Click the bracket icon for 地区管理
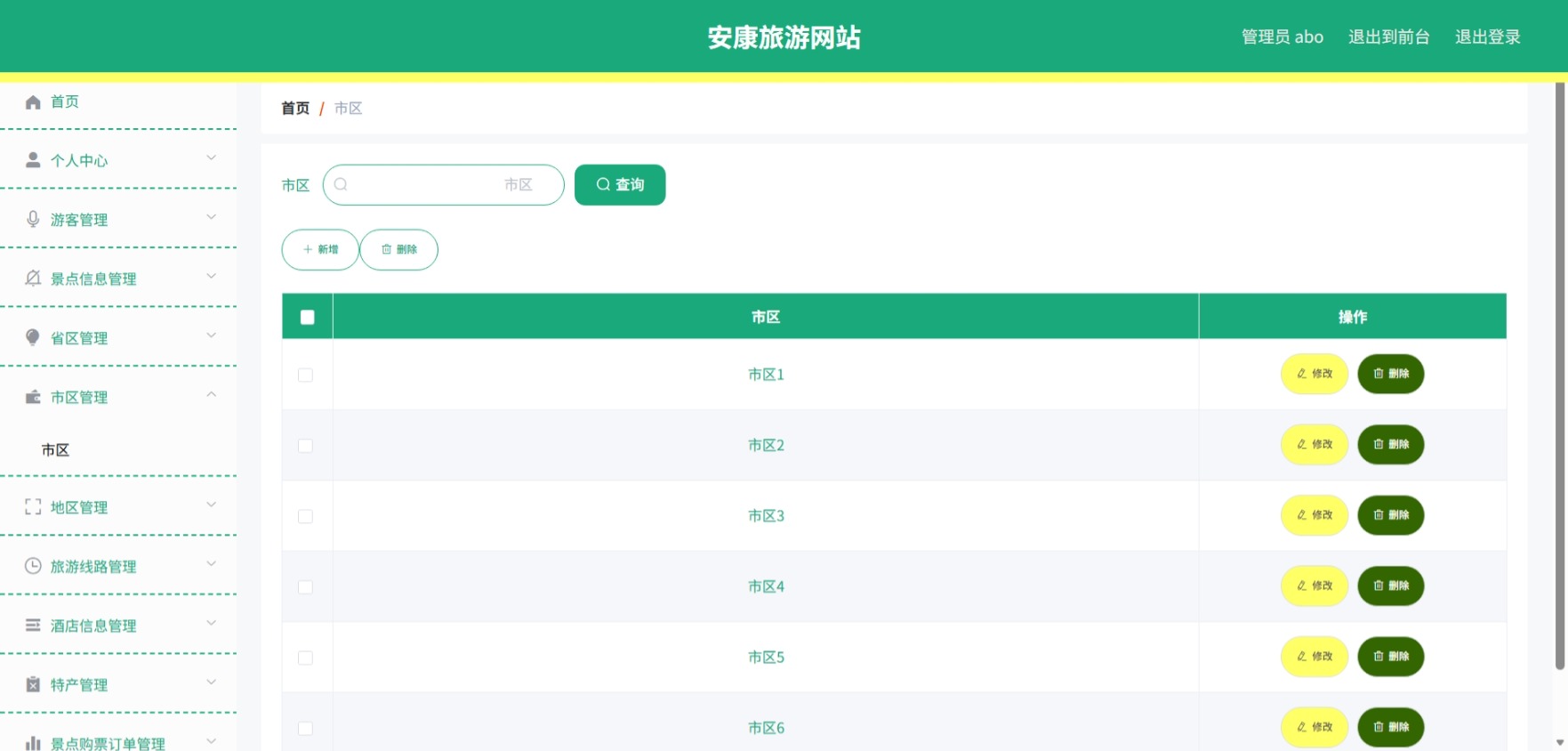Viewport: 1568px width, 751px height. tap(33, 507)
